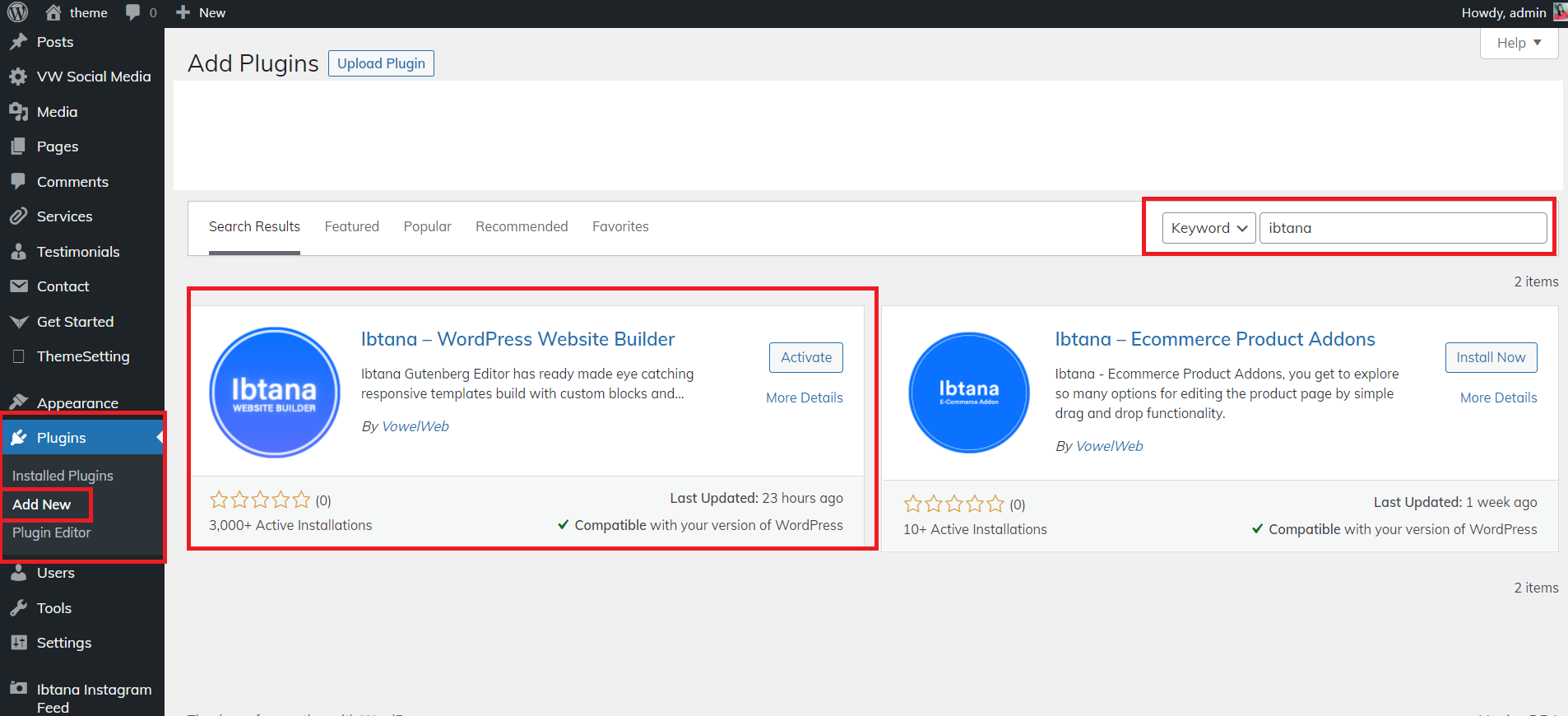Click the Ibtana Website Builder plugin logo
This screenshot has height=716, width=1568.
pyautogui.click(x=274, y=393)
